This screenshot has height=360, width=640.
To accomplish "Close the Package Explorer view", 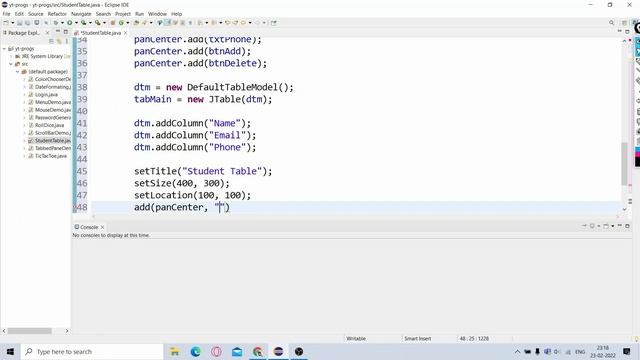I will click(x=47, y=33).
